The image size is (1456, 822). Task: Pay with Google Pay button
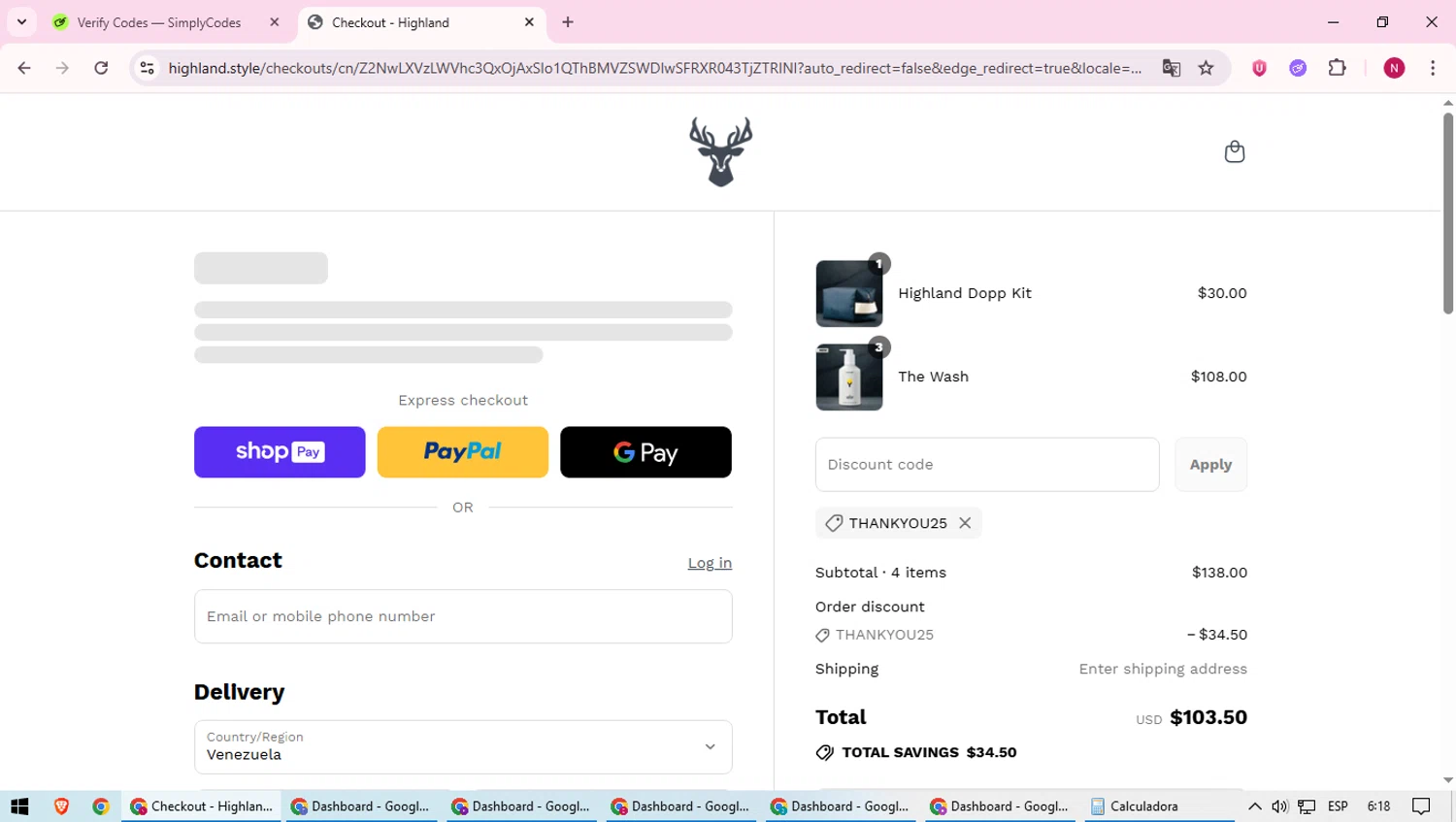click(645, 452)
